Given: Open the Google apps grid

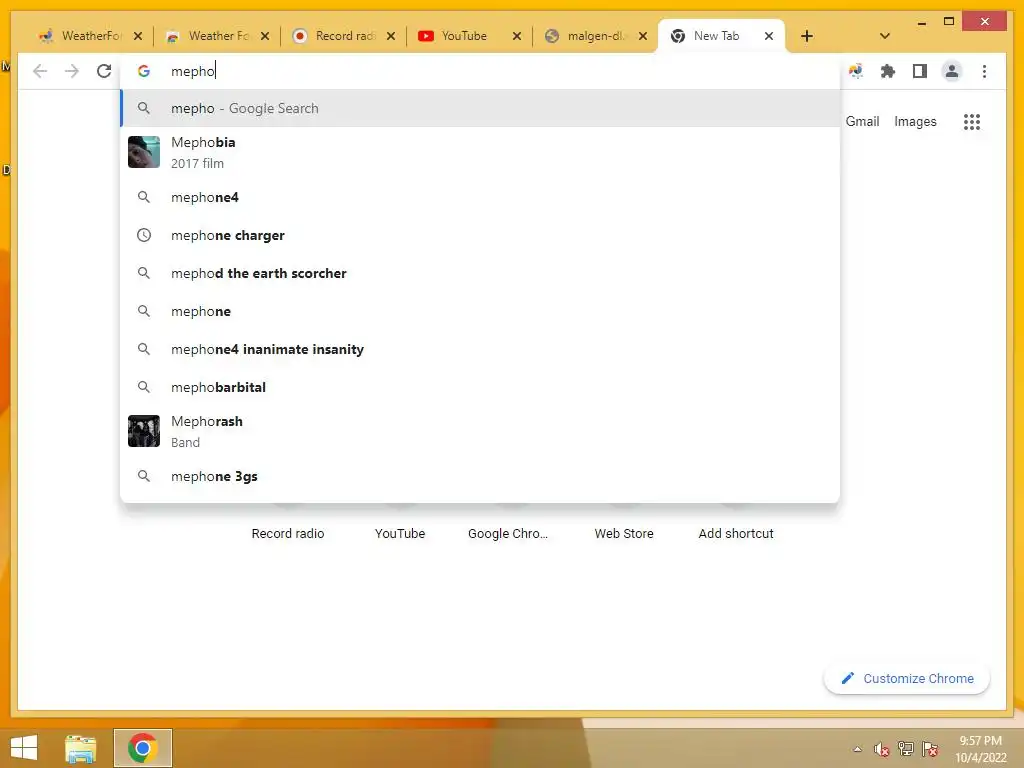Looking at the screenshot, I should click(x=972, y=121).
